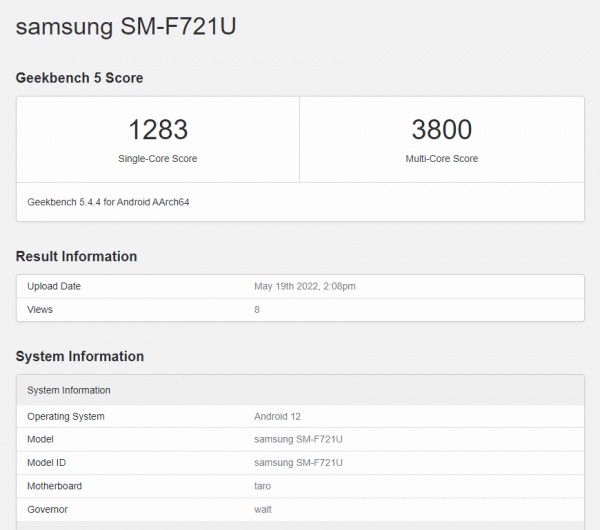Click the Single-Core Score label

(x=158, y=158)
